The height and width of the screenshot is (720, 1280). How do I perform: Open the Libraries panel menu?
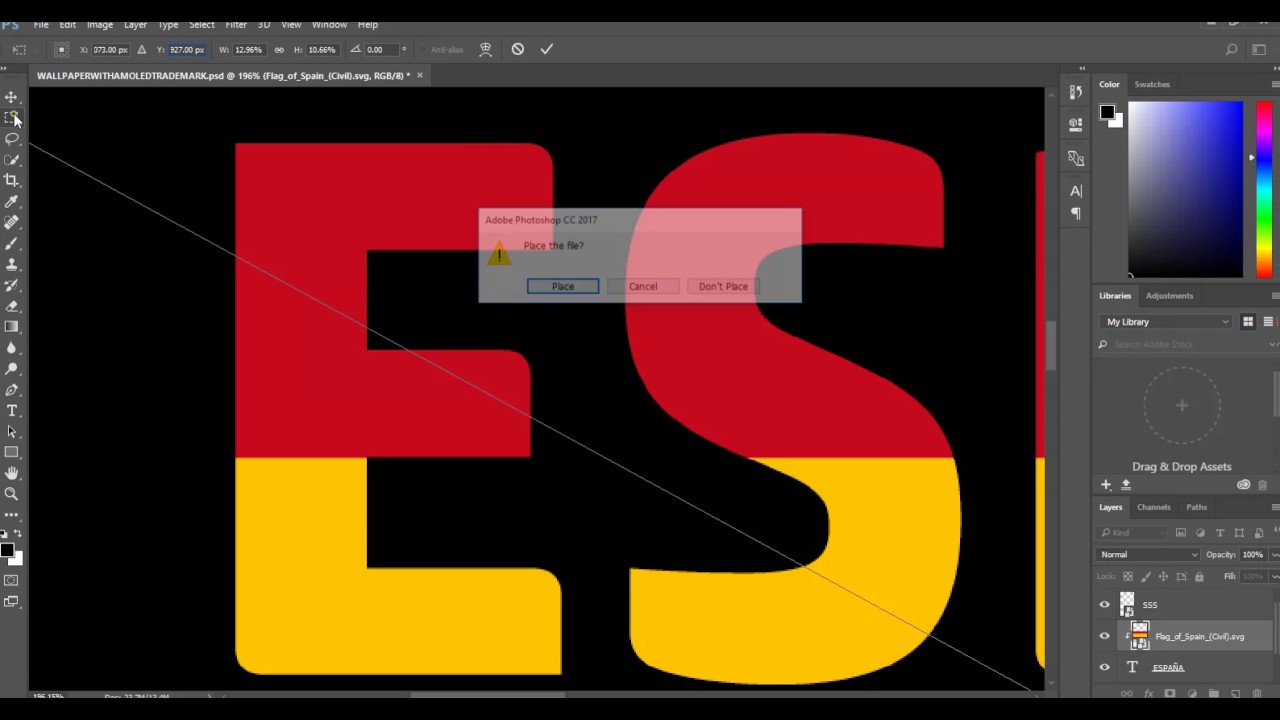(1275, 296)
